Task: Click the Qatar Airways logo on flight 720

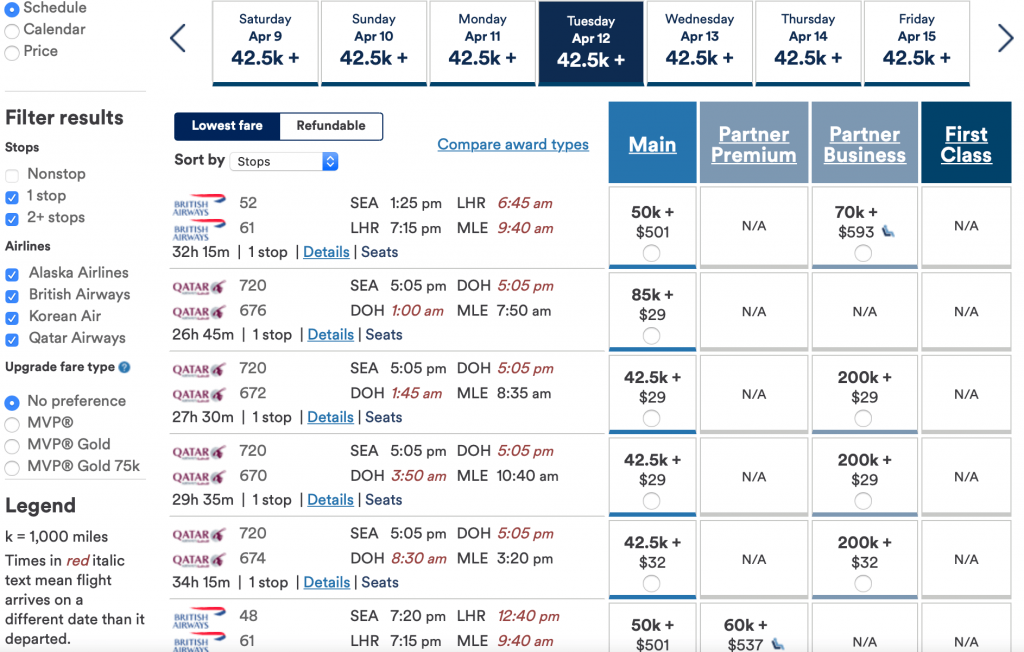Action: pos(200,285)
